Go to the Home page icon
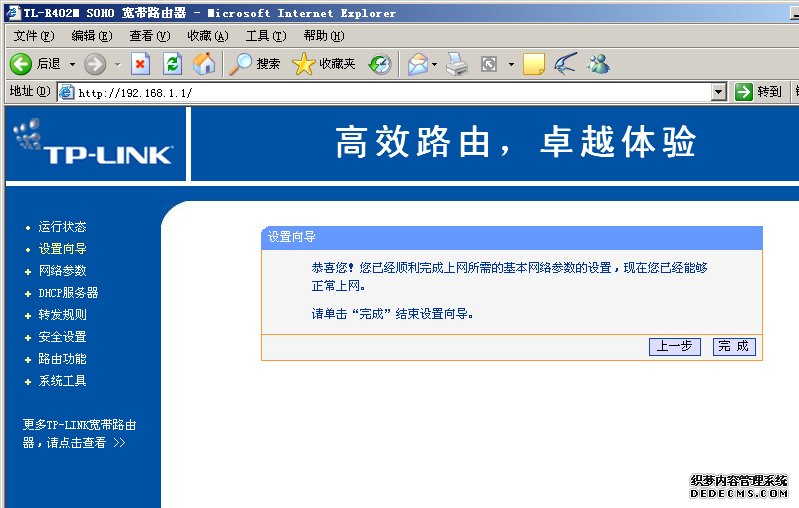Image resolution: width=799 pixels, height=508 pixels. [x=204, y=64]
